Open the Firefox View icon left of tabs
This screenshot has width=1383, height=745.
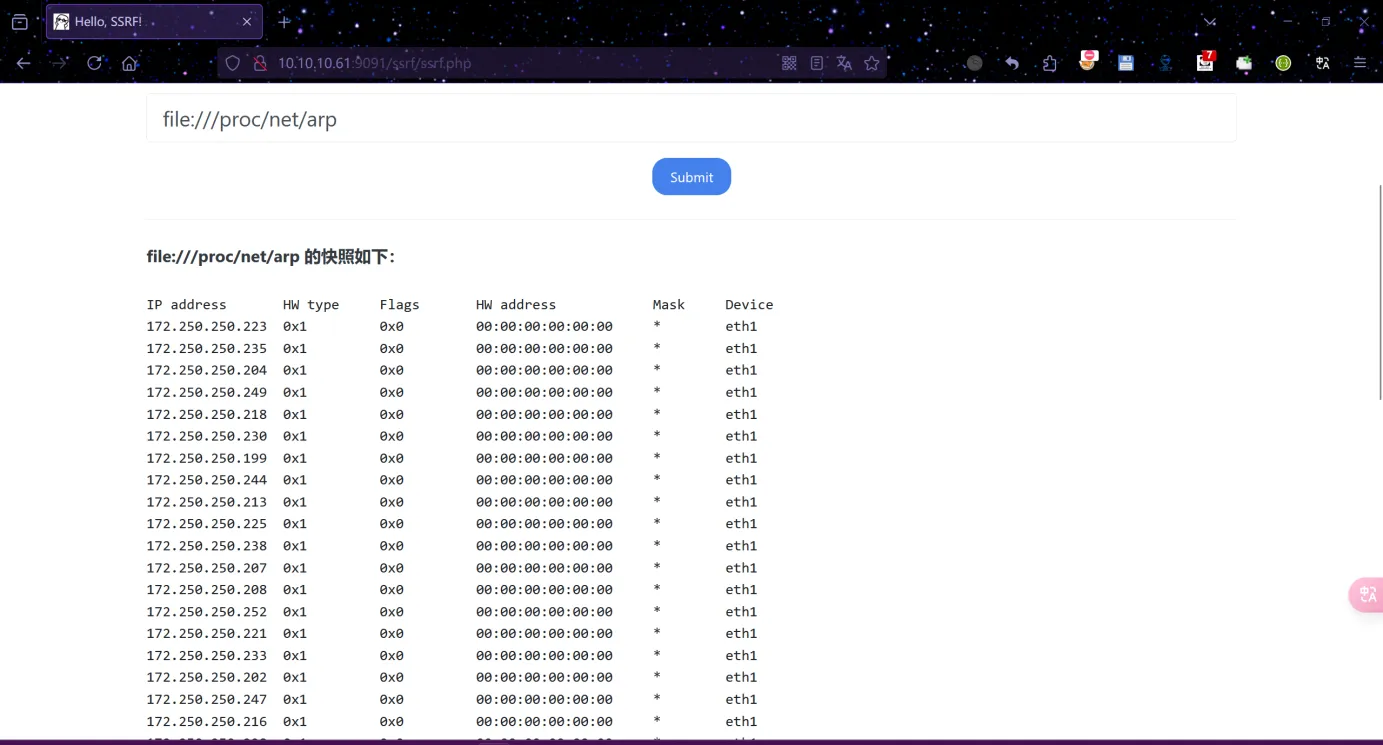19,21
